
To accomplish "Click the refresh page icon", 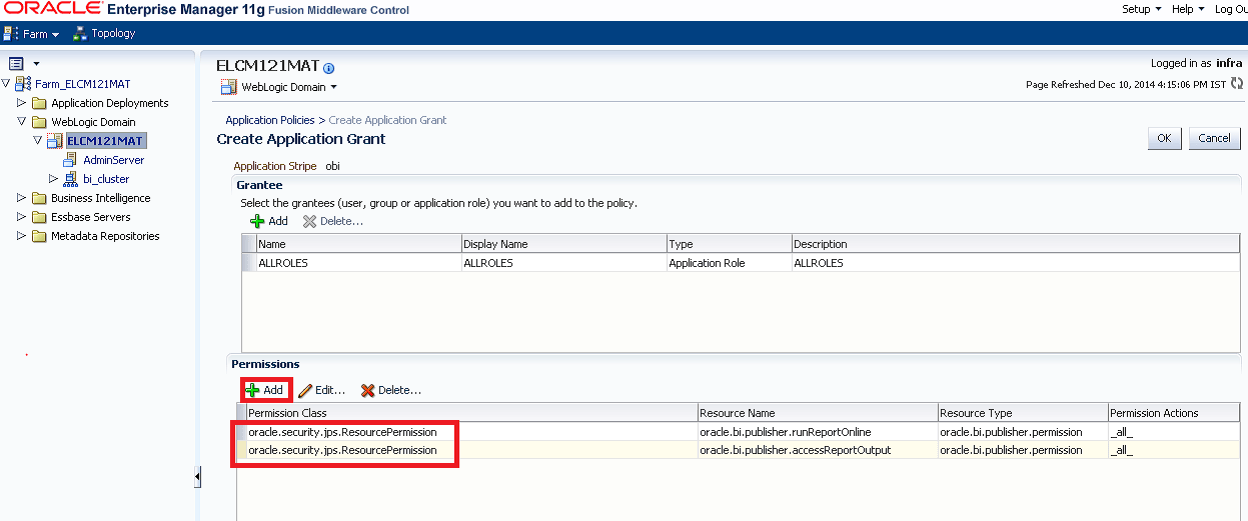I will tap(1236, 84).
